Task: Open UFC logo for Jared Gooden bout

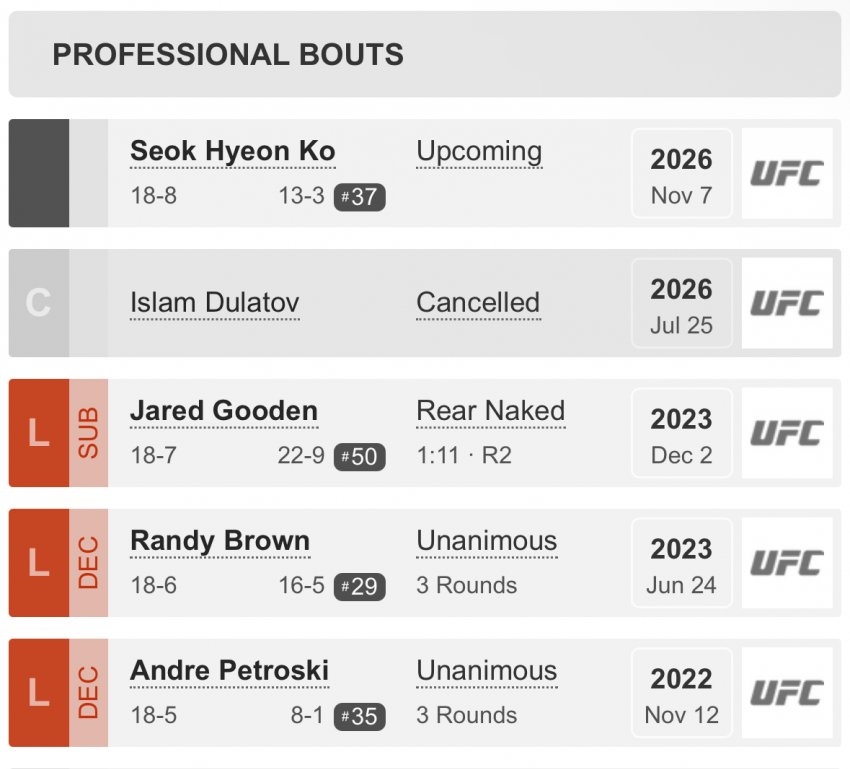Action: 787,433
